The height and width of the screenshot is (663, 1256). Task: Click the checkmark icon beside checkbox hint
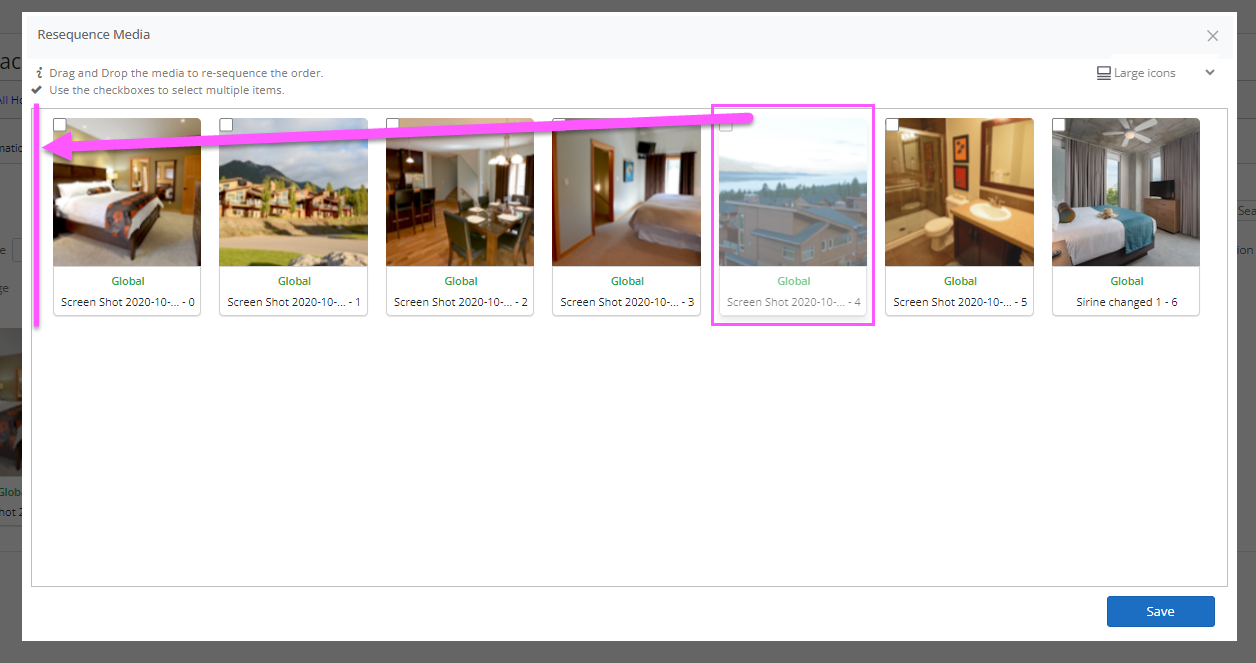point(37,89)
